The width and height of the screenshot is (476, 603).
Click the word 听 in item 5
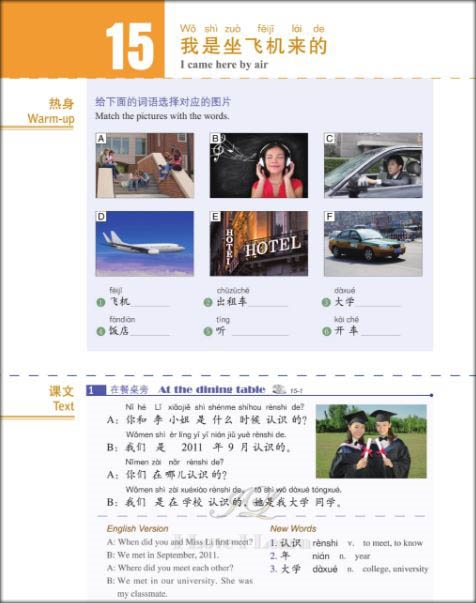coord(221,331)
